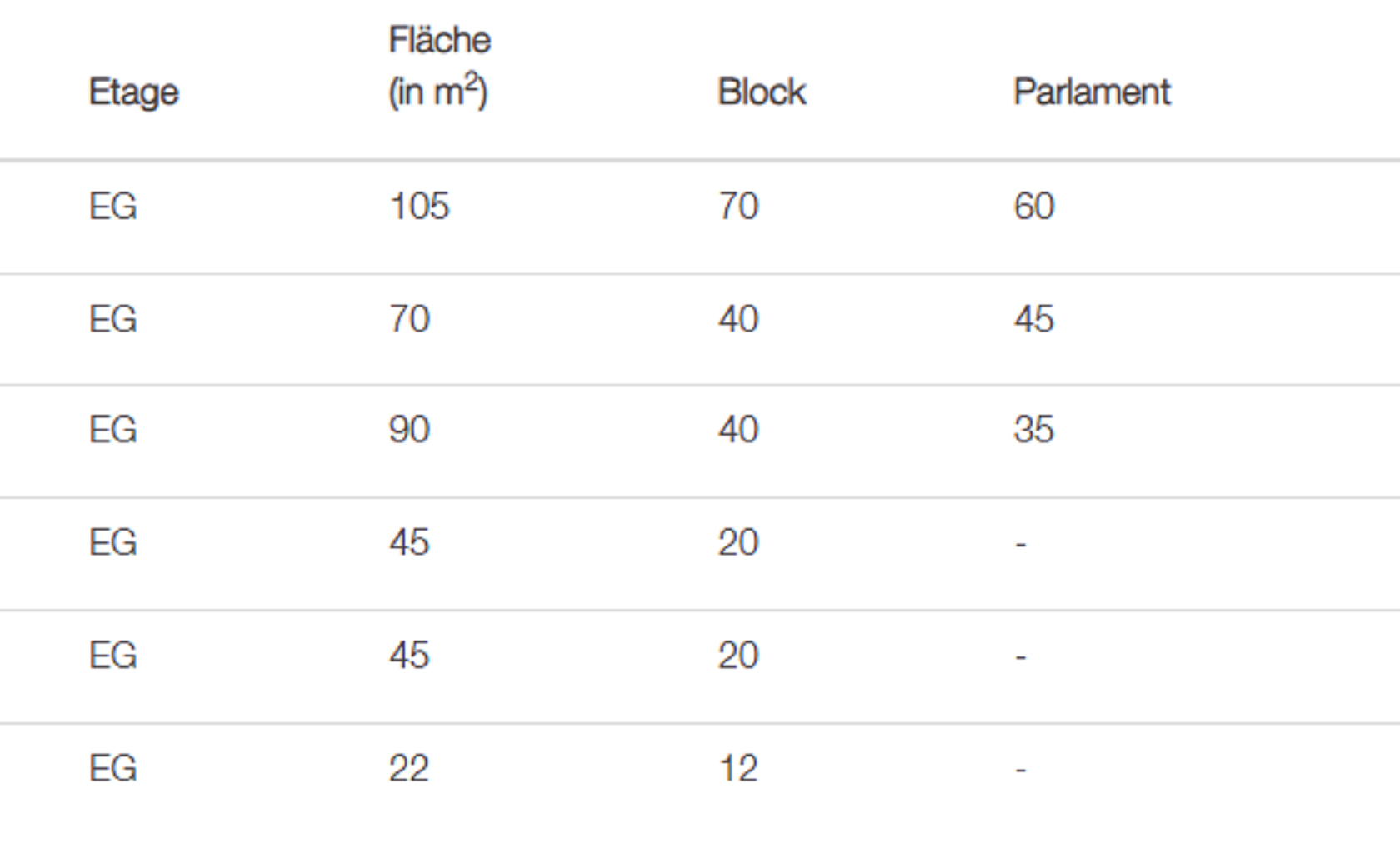Click Block value 40 in the 70 m² row
This screenshot has height=853, width=1400.
tap(738, 320)
